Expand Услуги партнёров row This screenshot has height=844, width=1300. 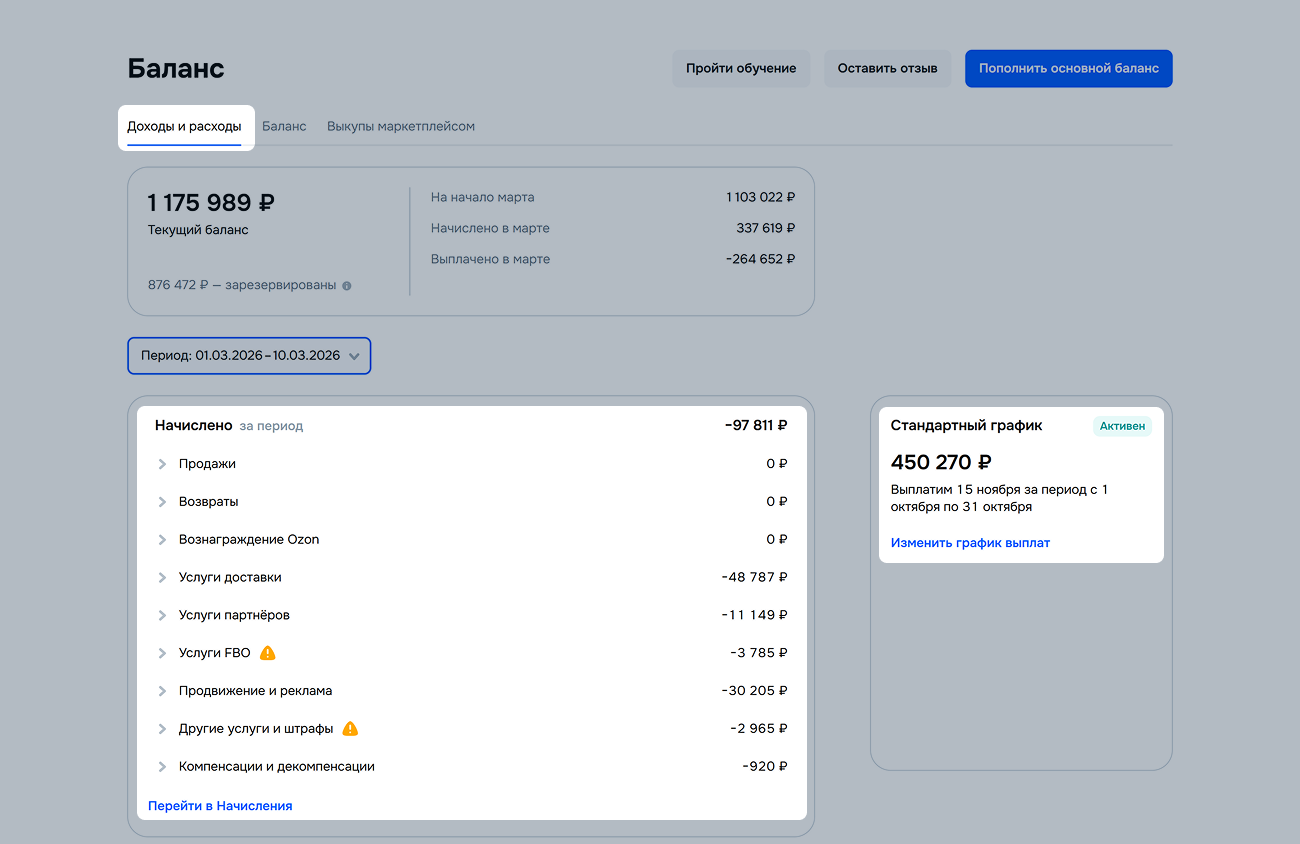coord(162,616)
